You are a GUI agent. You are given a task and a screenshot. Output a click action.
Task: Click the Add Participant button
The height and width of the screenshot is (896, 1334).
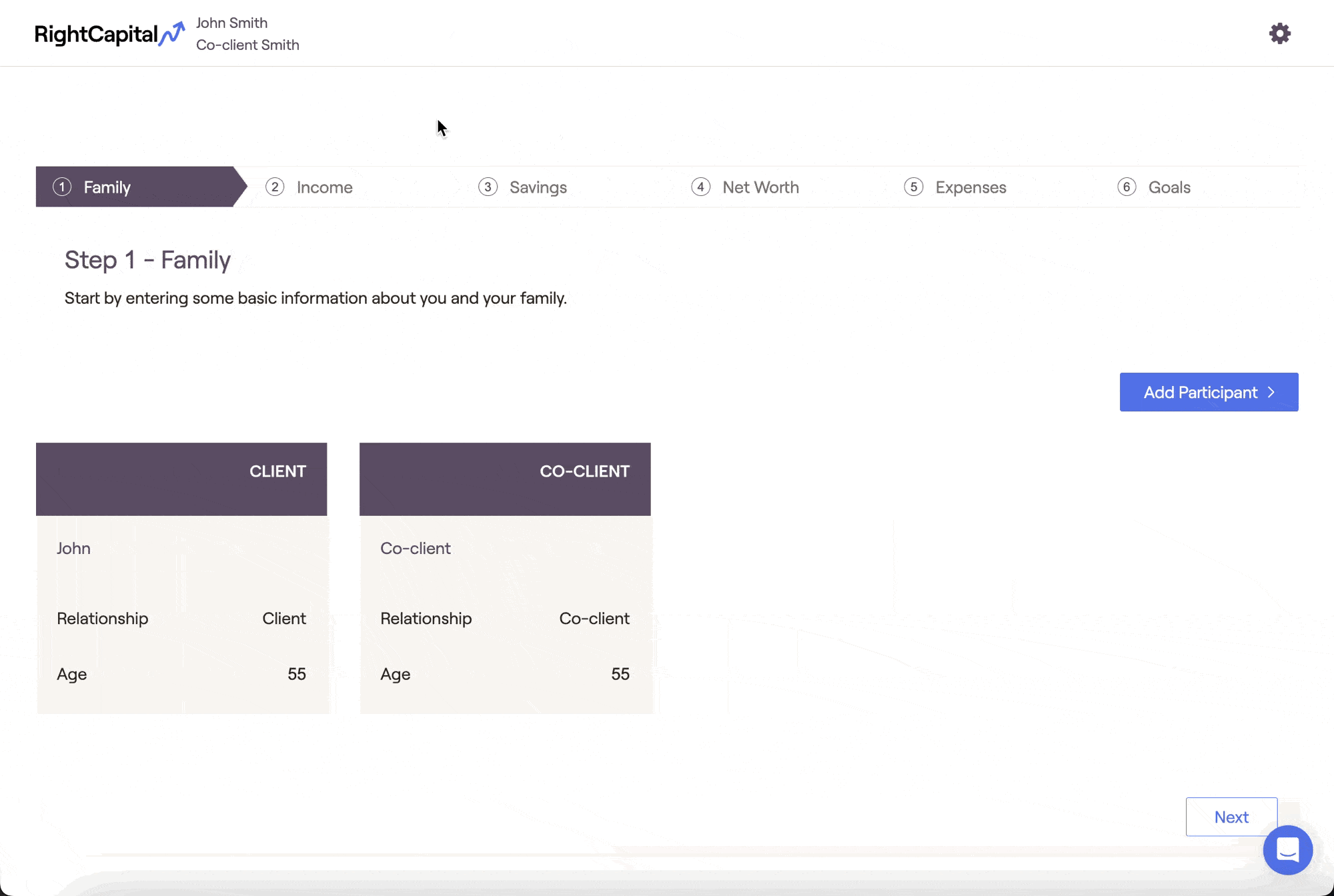[1199, 392]
